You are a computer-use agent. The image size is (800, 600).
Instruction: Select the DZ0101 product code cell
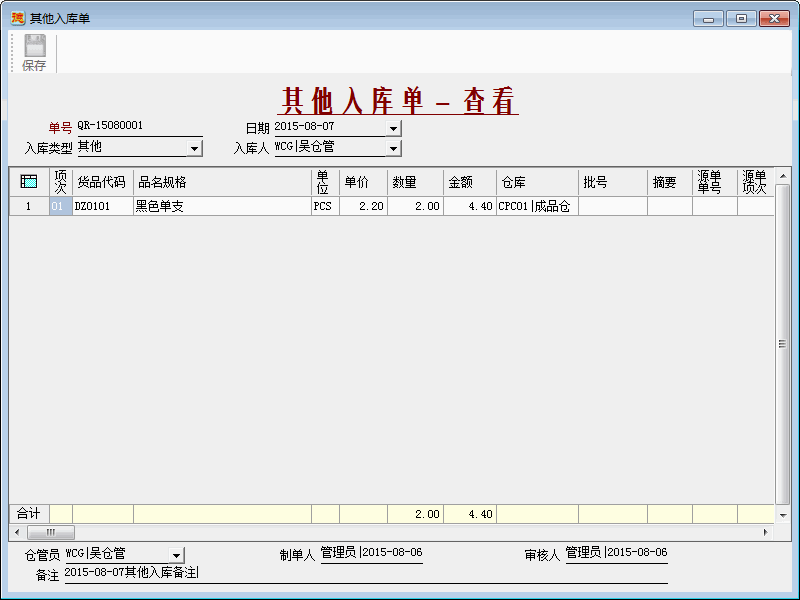click(x=103, y=206)
